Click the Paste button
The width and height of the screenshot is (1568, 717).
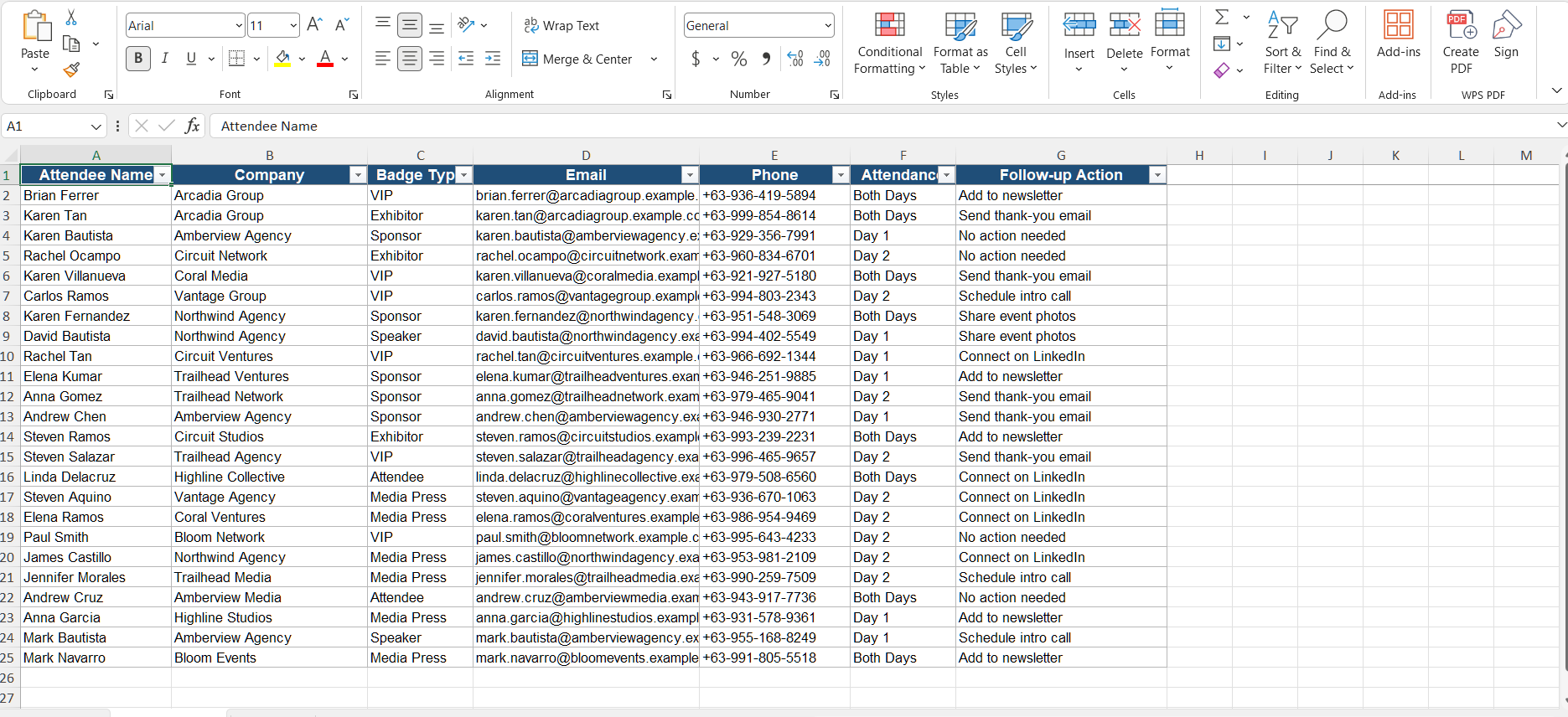point(35,42)
